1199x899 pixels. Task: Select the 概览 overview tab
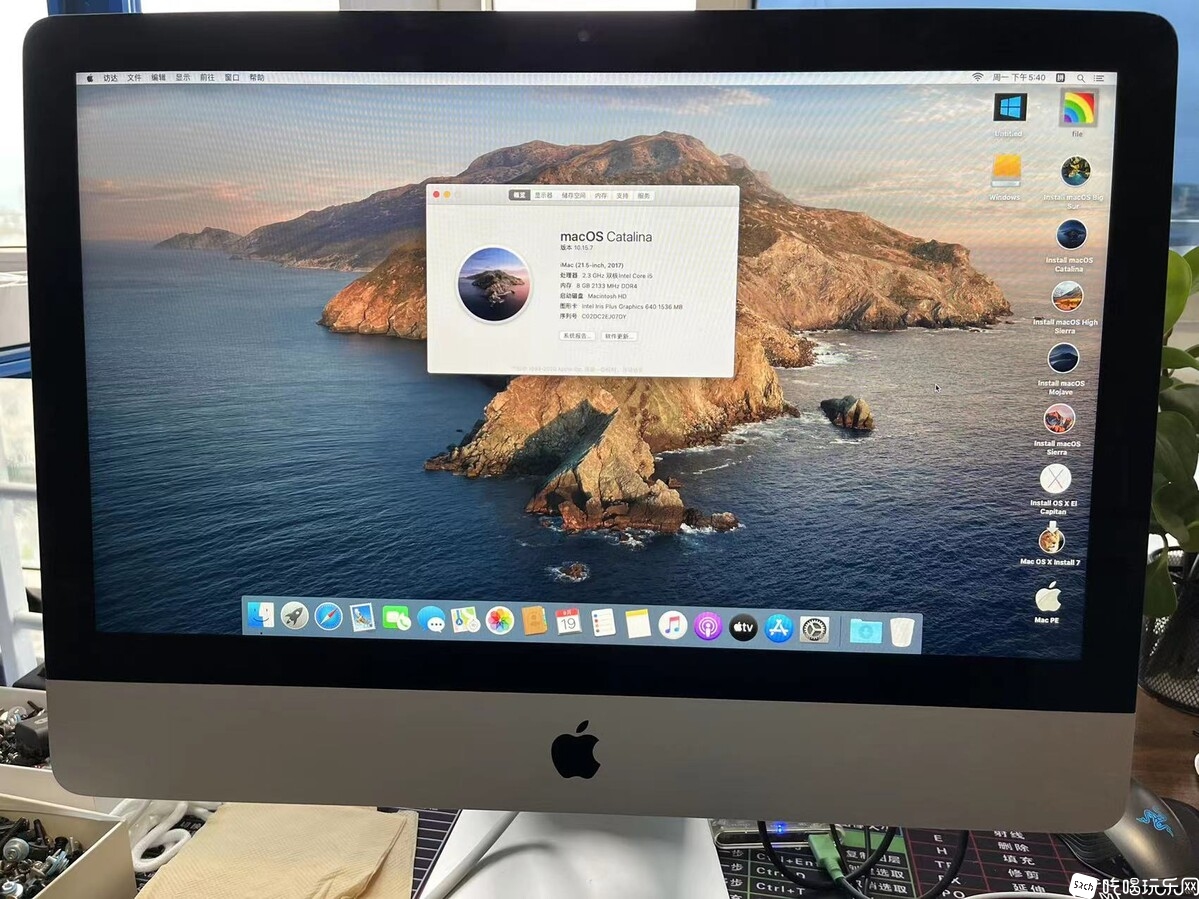520,196
